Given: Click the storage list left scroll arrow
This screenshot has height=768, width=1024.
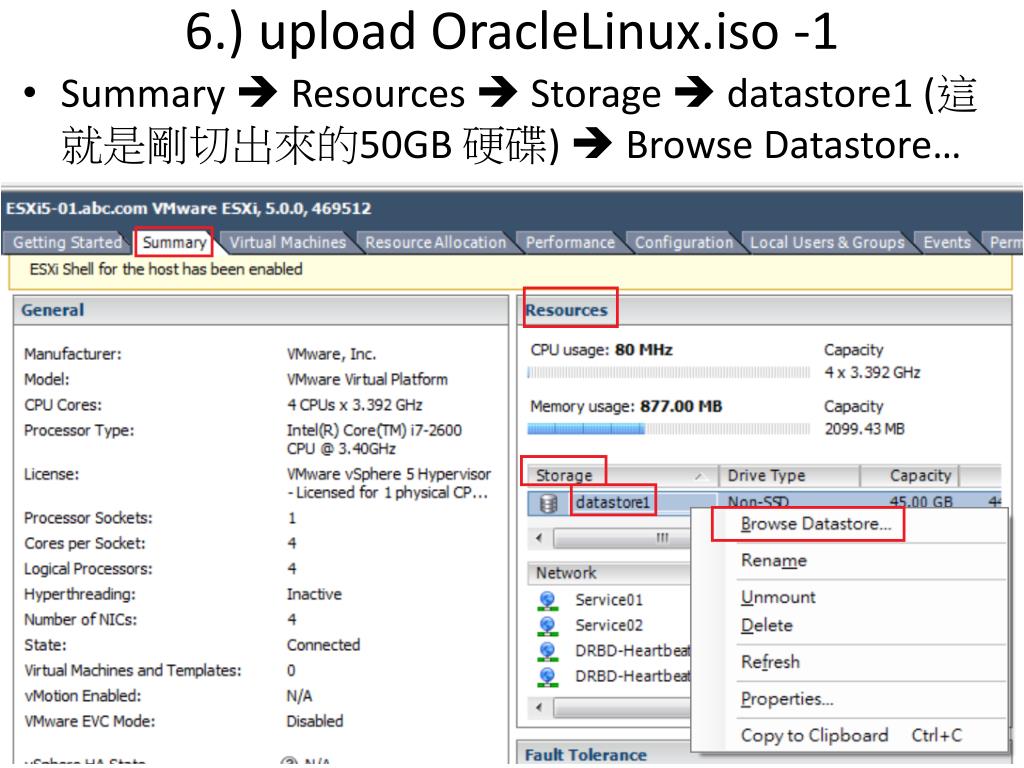Looking at the screenshot, I should [539, 539].
